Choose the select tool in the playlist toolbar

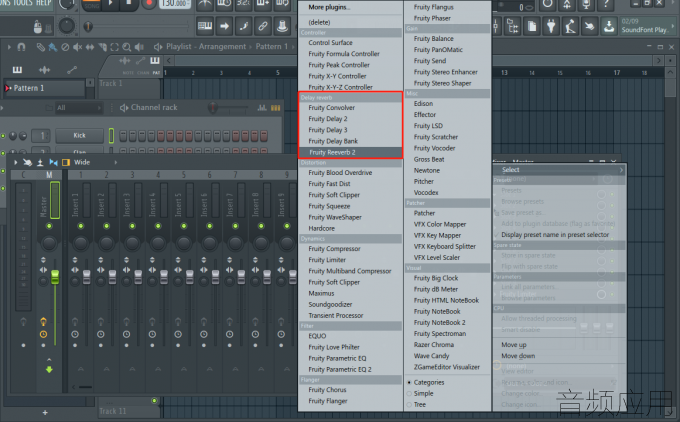[114, 47]
